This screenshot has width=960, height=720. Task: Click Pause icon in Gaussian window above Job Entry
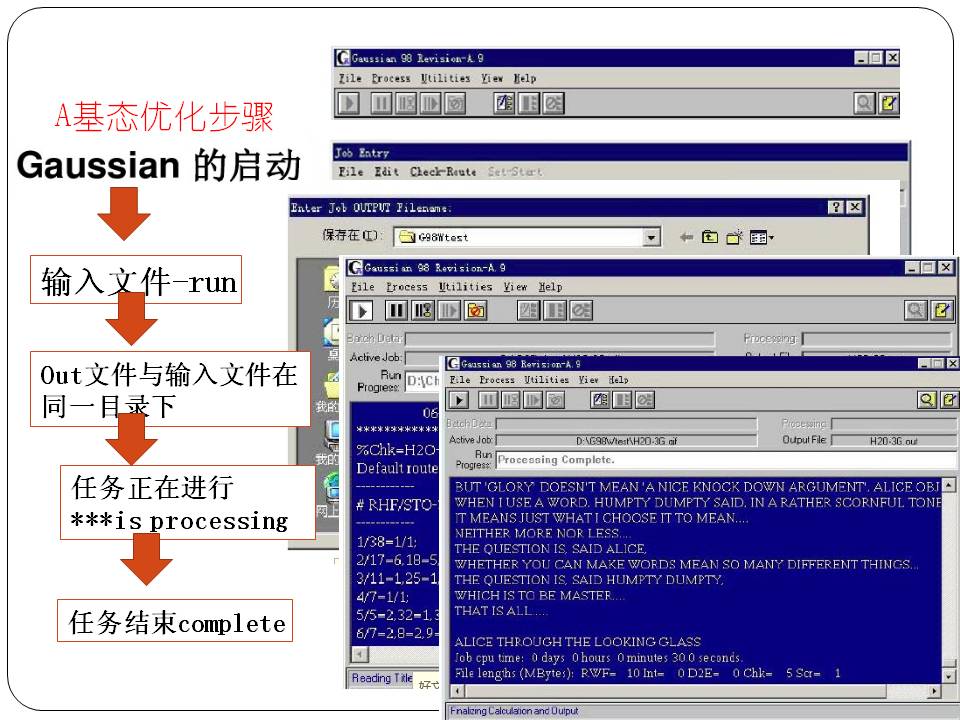coord(381,103)
